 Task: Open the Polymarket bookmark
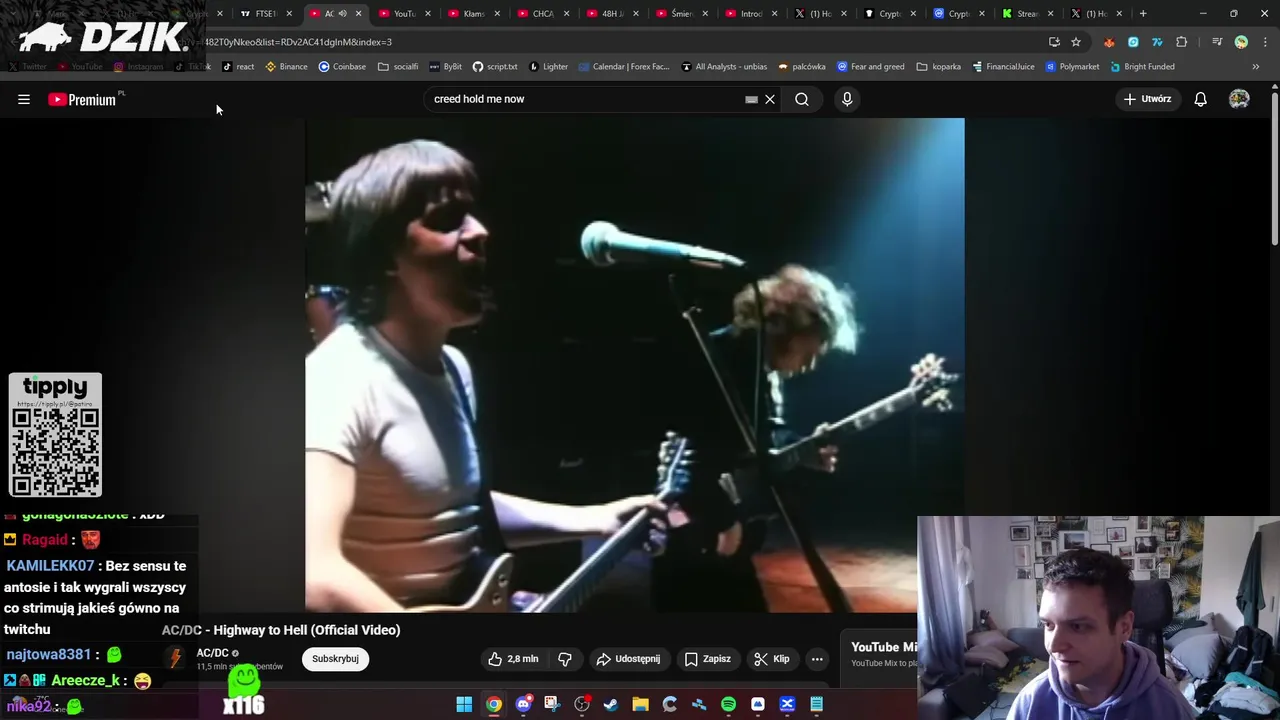coord(1072,67)
